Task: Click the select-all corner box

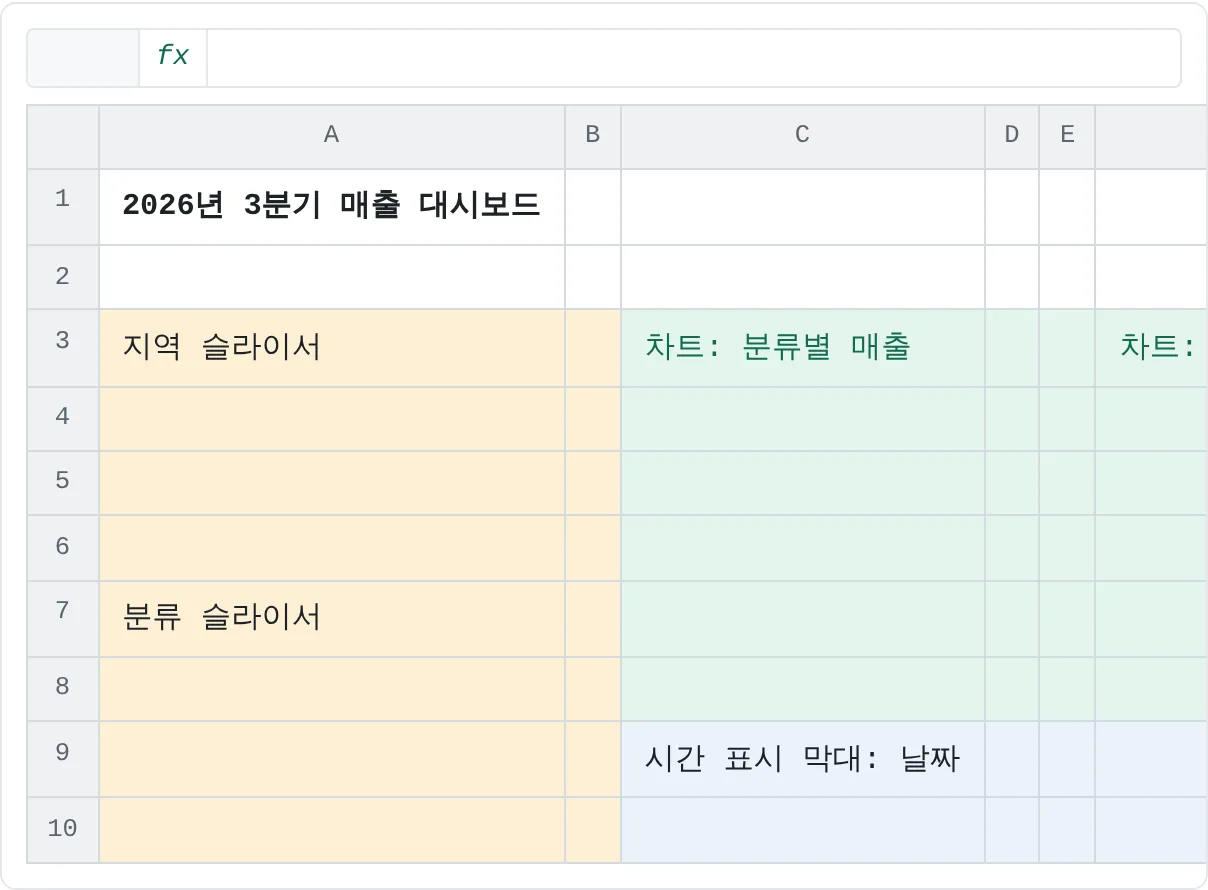Action: point(63,136)
